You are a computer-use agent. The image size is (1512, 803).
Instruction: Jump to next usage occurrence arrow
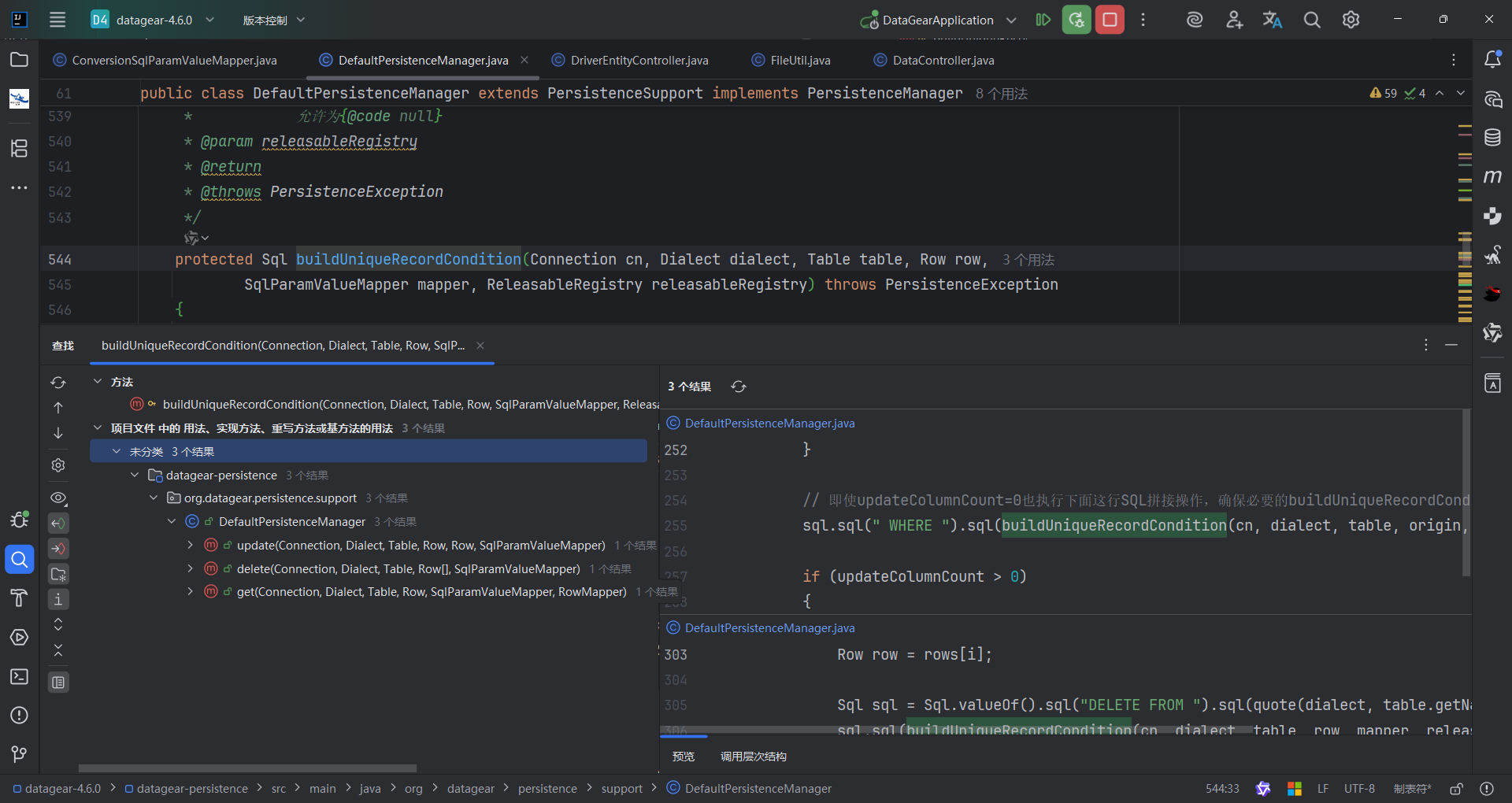click(58, 433)
